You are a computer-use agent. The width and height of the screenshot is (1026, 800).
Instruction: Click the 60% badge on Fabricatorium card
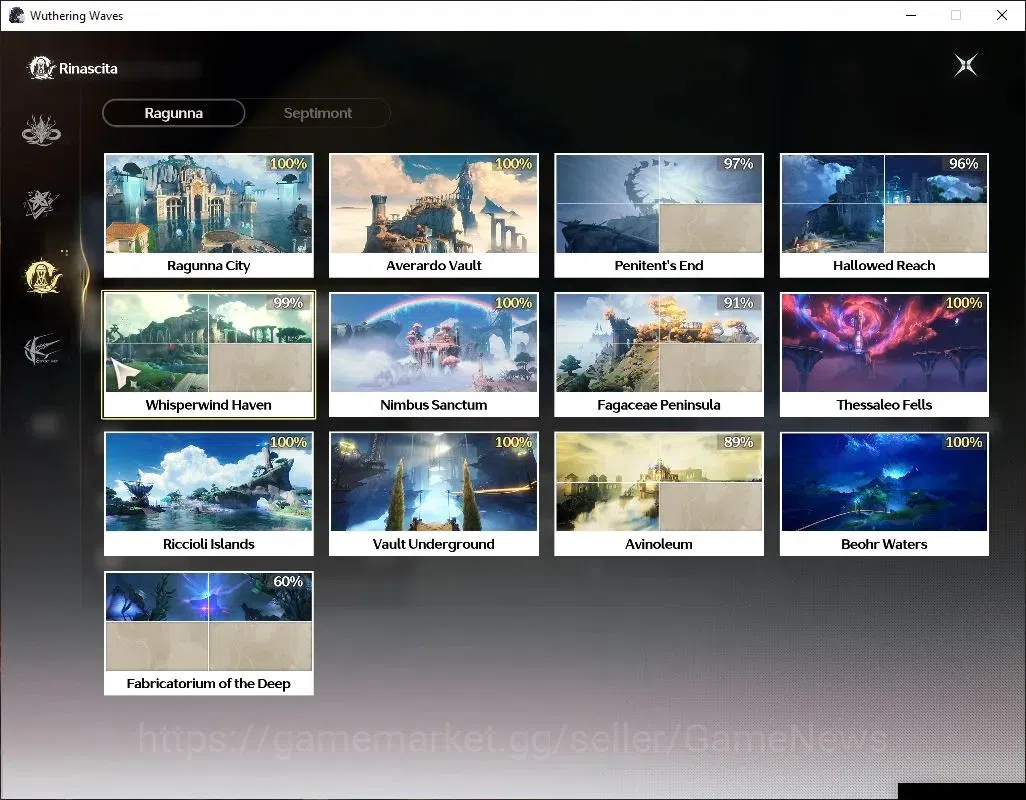[x=288, y=582]
